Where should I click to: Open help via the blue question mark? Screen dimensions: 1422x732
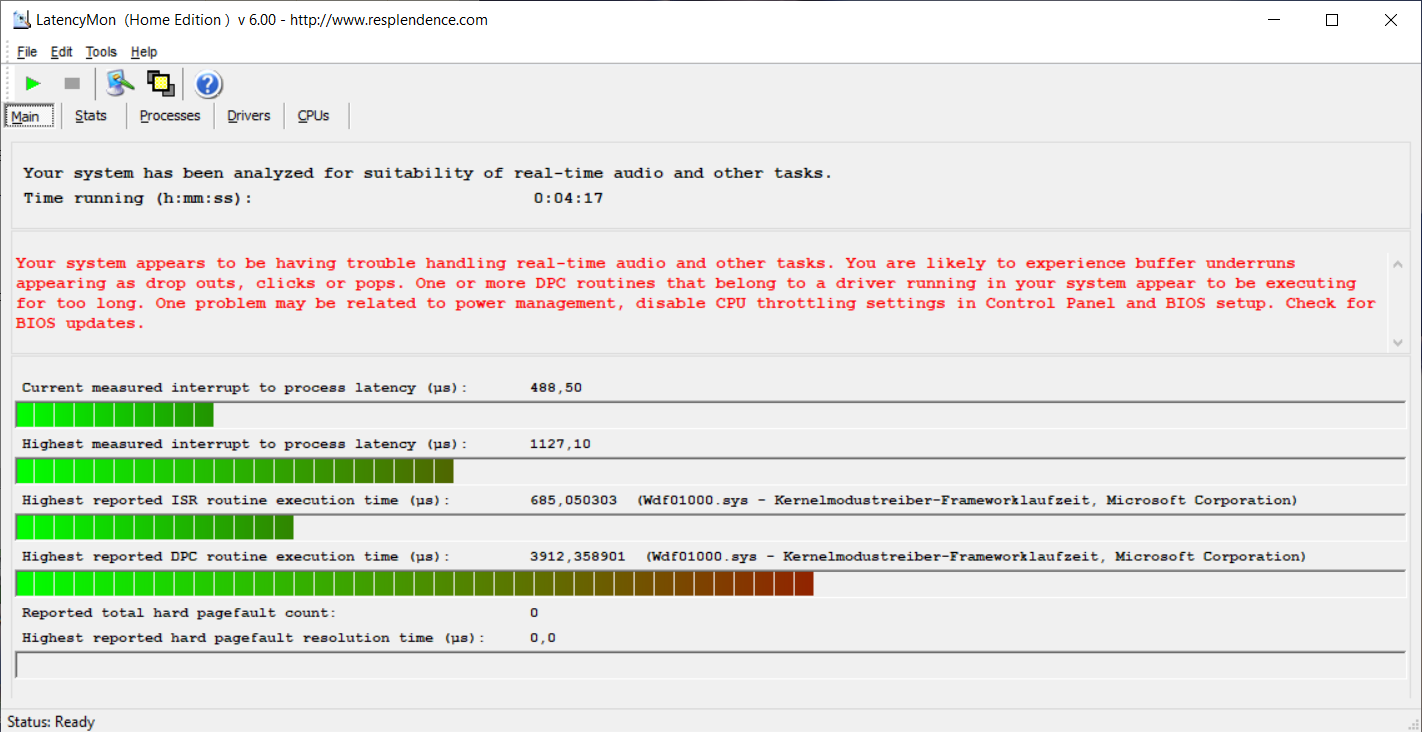(208, 84)
